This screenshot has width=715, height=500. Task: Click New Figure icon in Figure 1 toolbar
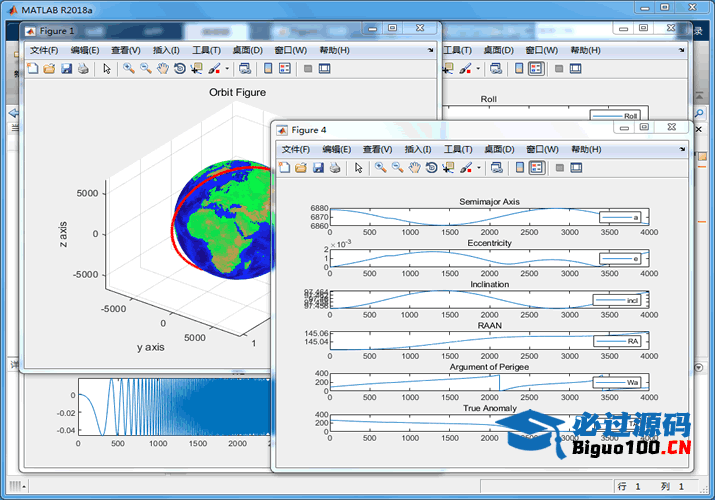33,69
